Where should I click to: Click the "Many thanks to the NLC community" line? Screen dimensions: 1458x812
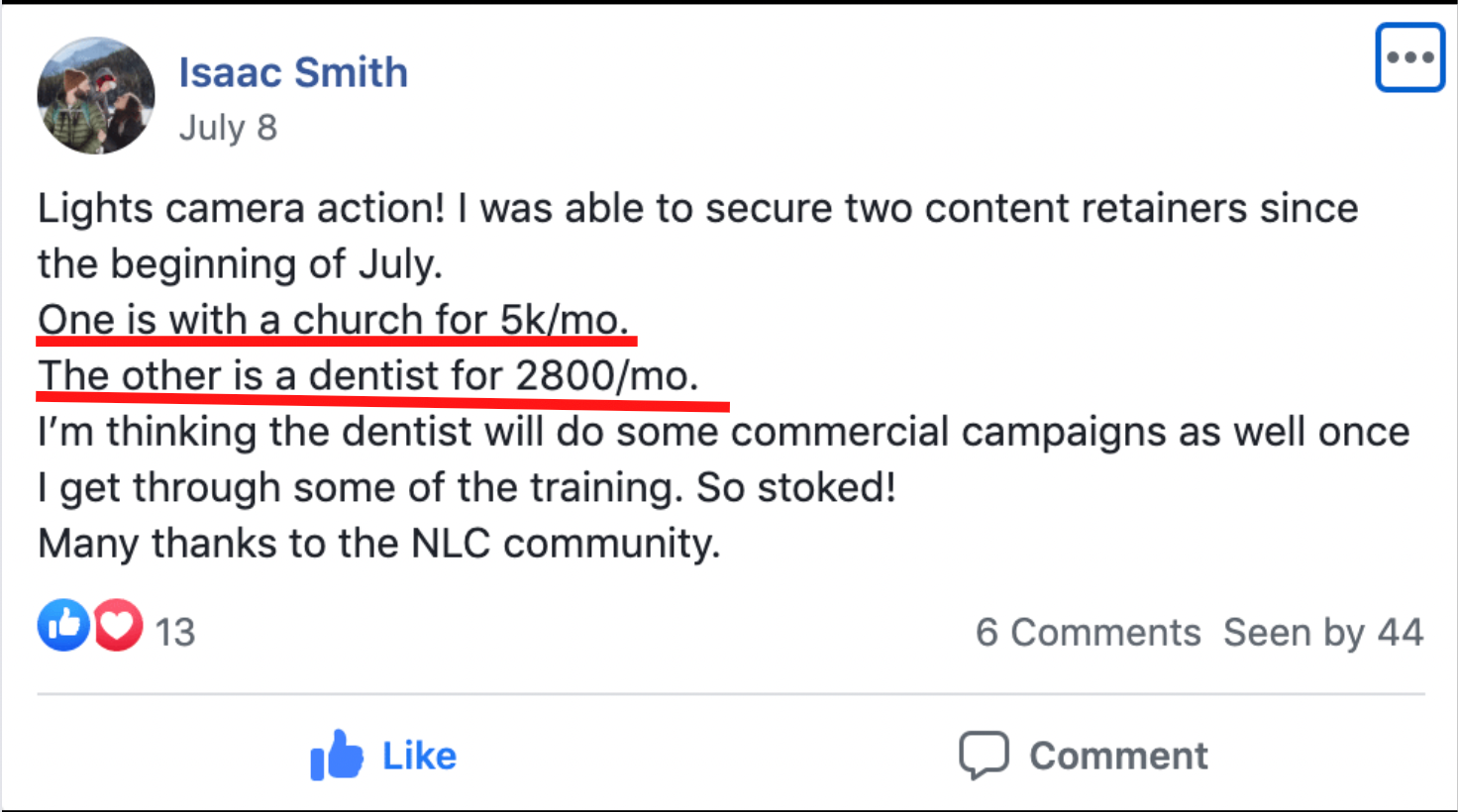click(378, 544)
